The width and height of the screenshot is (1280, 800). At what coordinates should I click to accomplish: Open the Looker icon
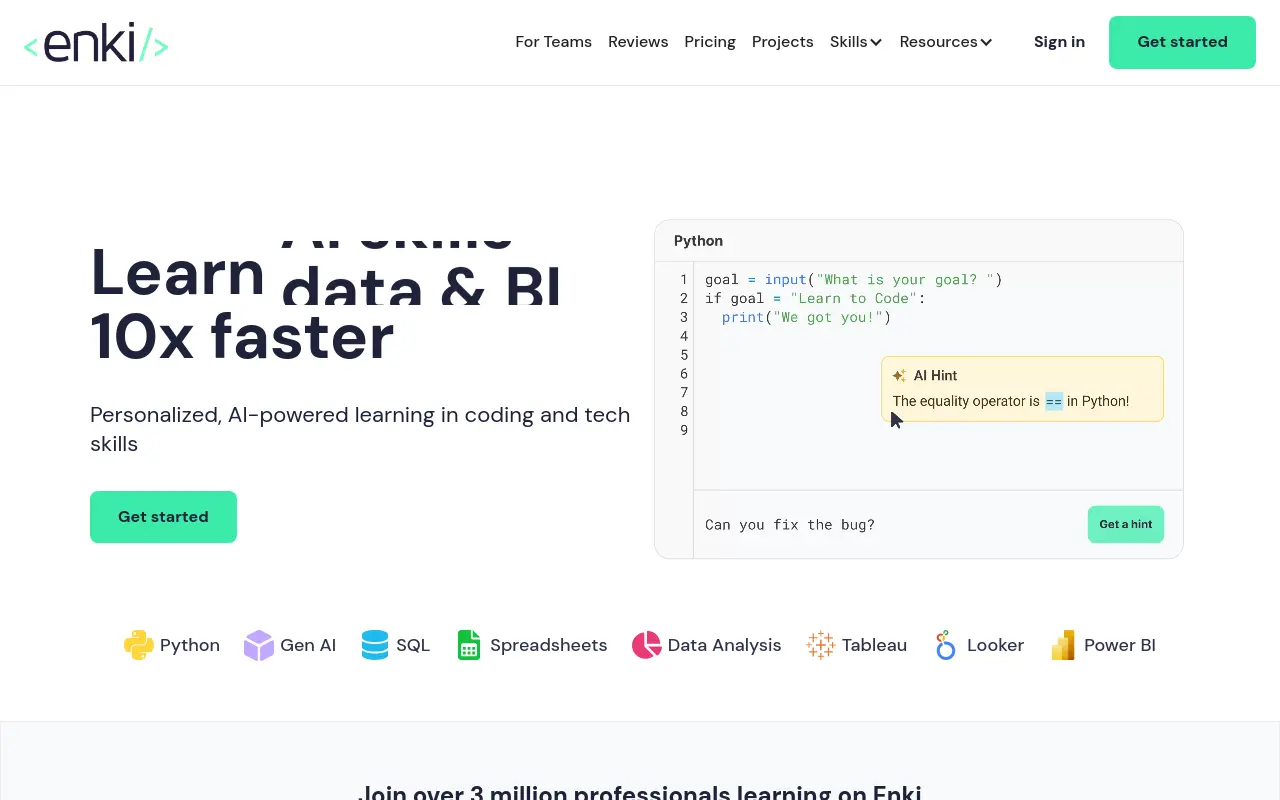click(x=945, y=645)
